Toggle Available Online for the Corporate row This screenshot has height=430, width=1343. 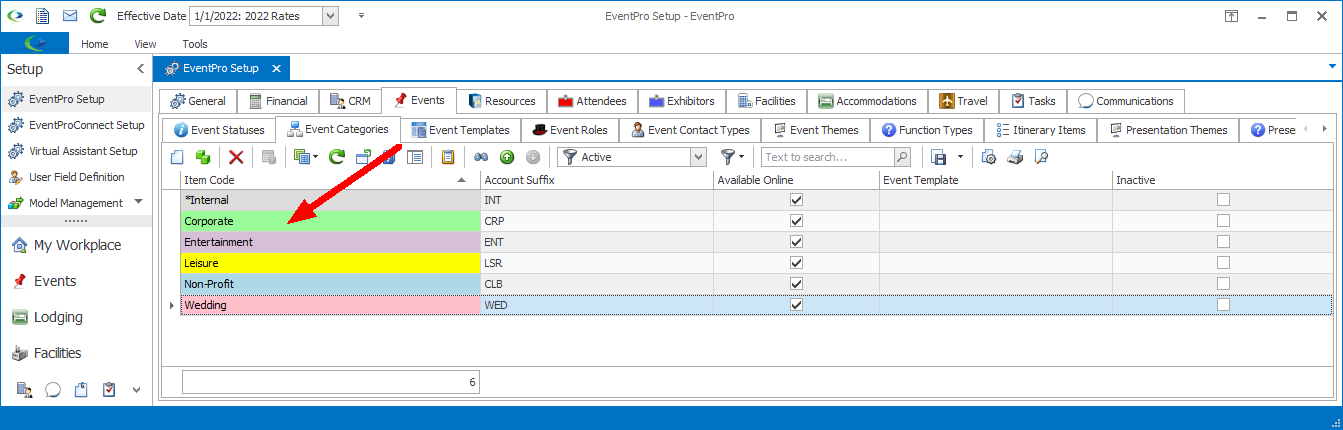click(796, 221)
